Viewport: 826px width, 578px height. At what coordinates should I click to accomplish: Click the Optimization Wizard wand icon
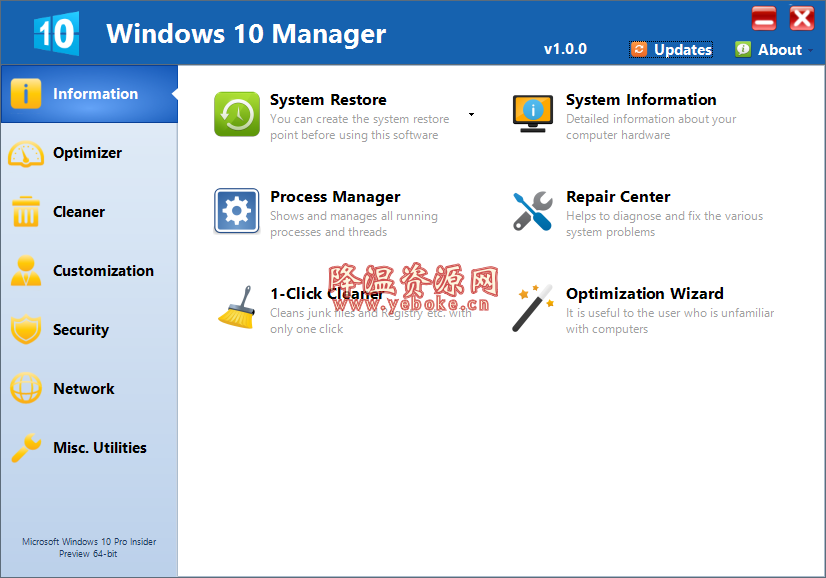tap(533, 308)
